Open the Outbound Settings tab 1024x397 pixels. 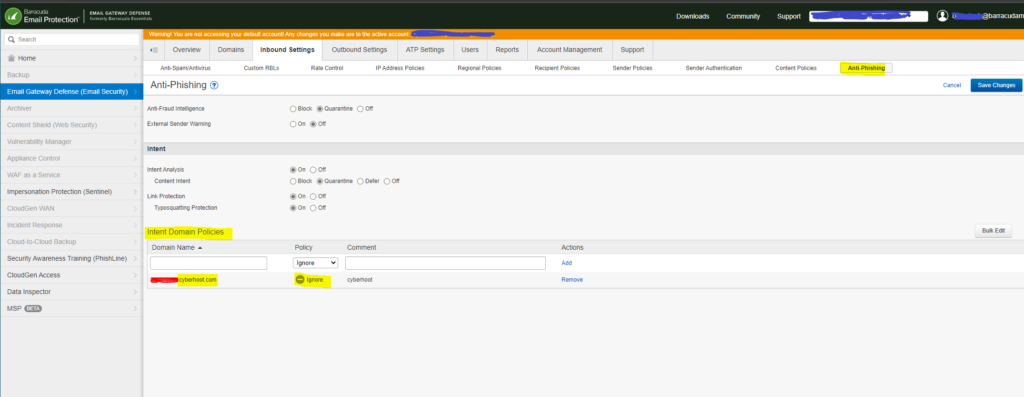(x=359, y=50)
